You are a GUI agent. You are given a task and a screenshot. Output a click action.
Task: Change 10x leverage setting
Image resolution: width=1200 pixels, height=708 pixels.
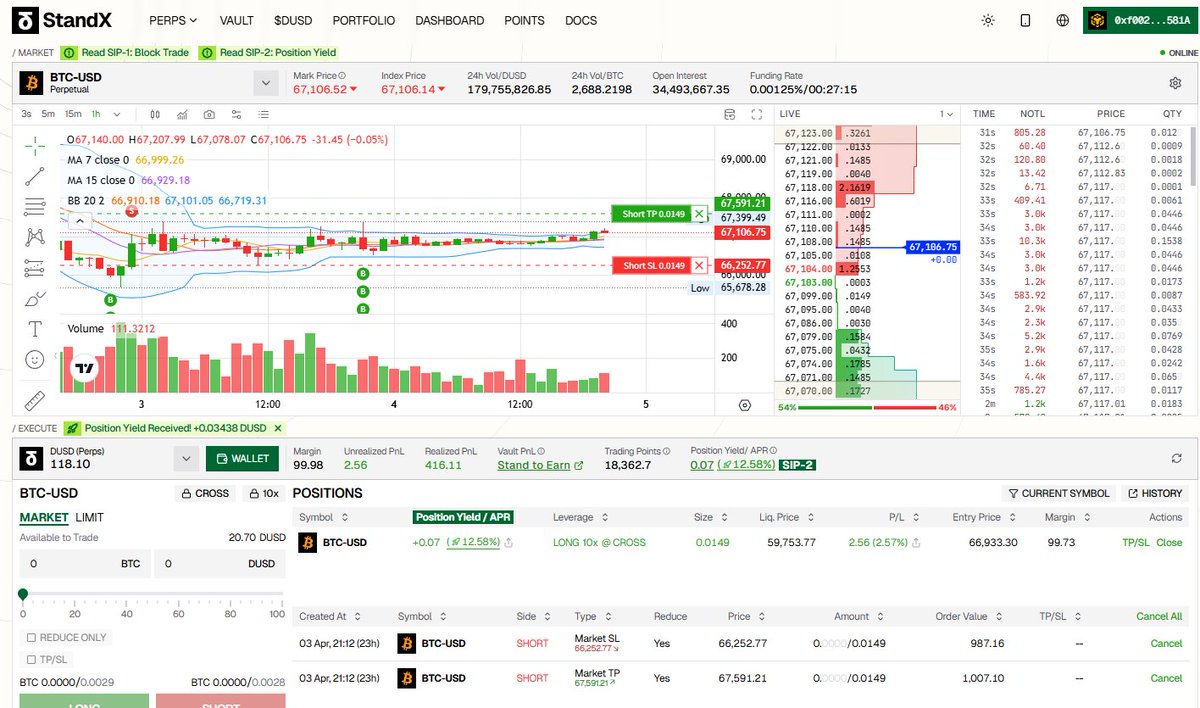[264, 493]
